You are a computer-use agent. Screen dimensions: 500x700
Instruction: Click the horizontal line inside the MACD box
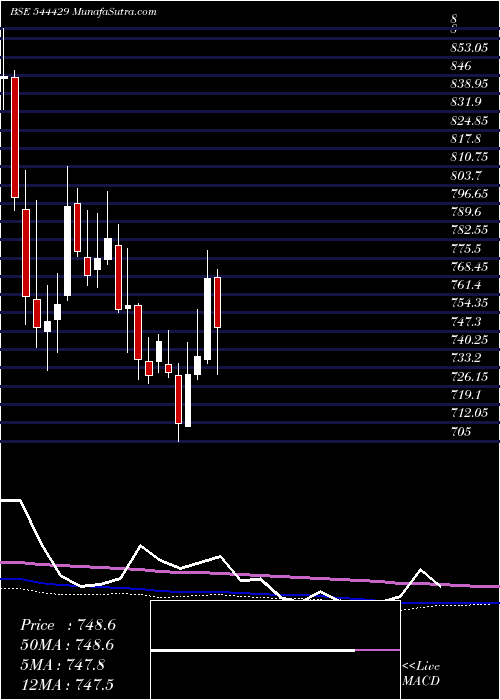coord(275,650)
